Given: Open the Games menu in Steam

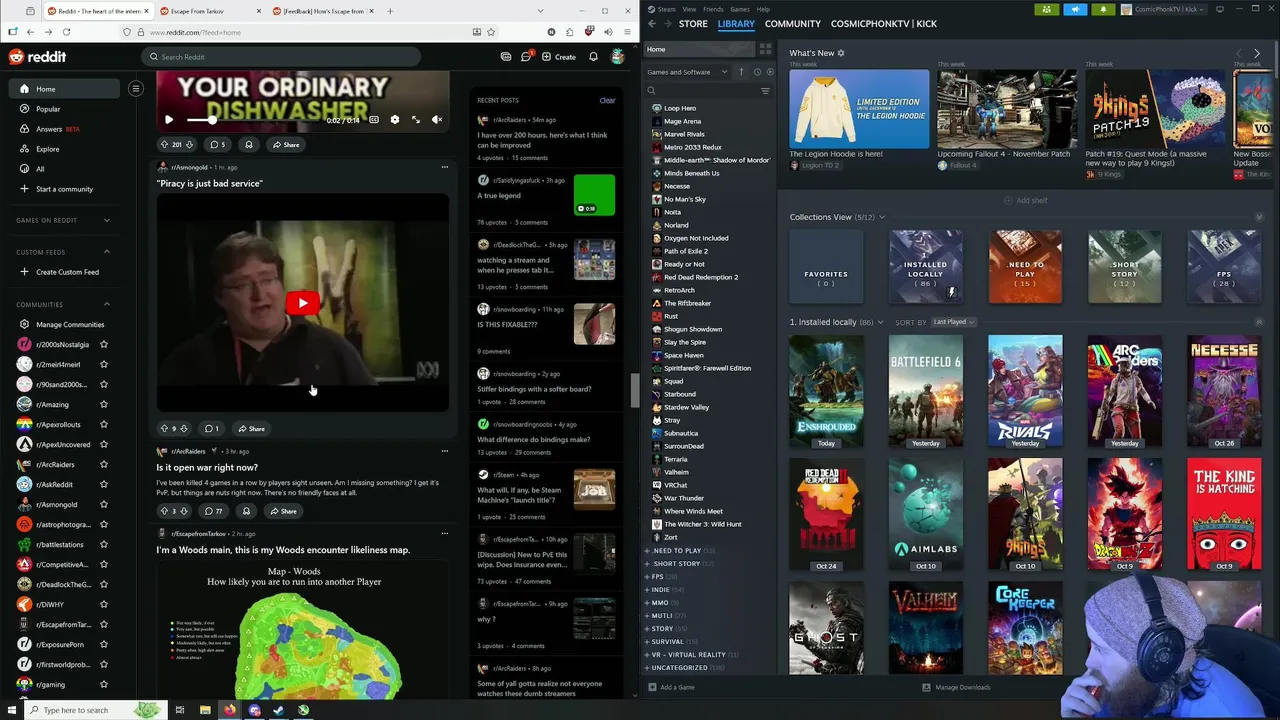Looking at the screenshot, I should tap(740, 9).
